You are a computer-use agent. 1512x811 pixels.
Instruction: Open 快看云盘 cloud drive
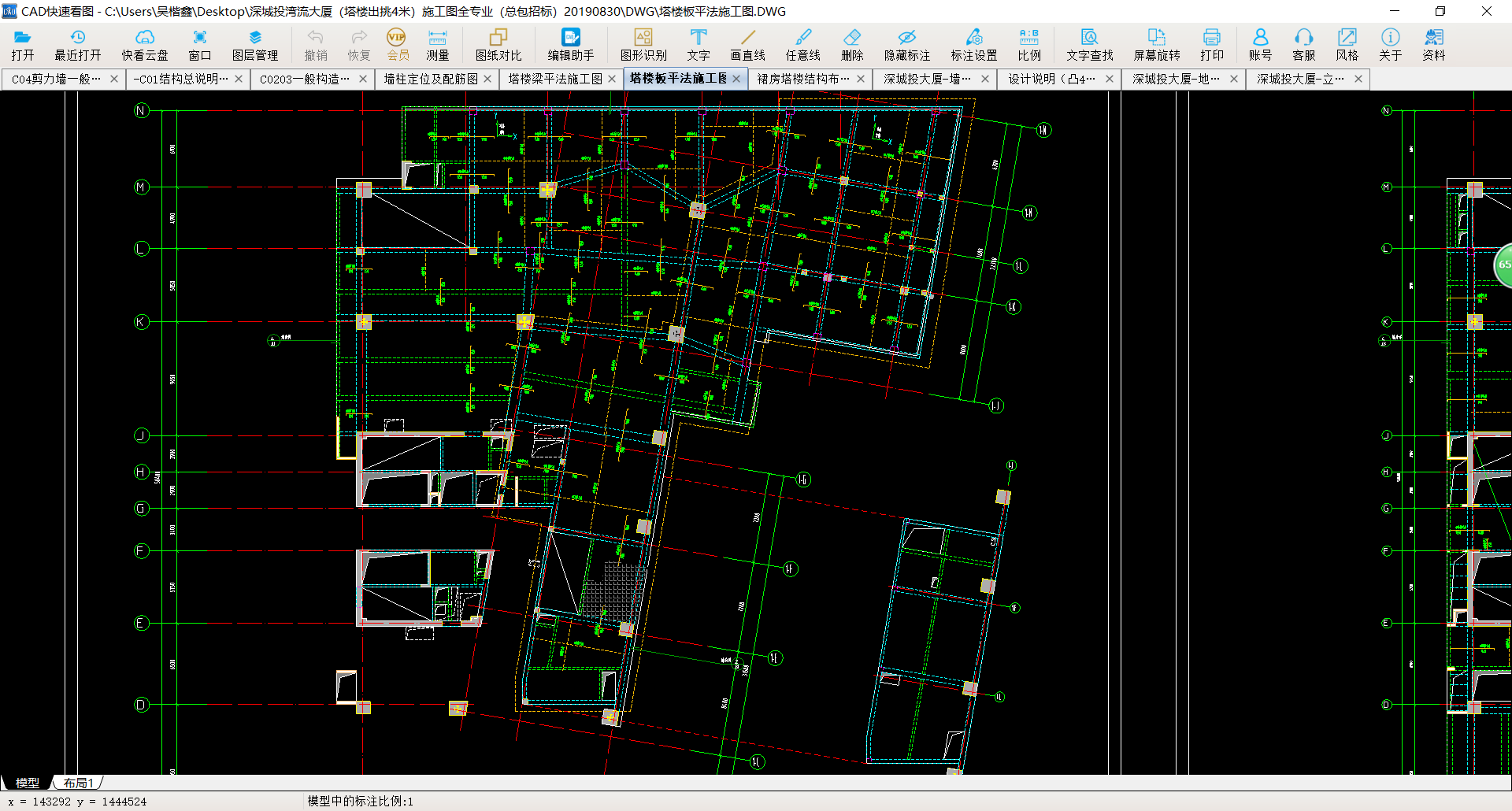(145, 45)
